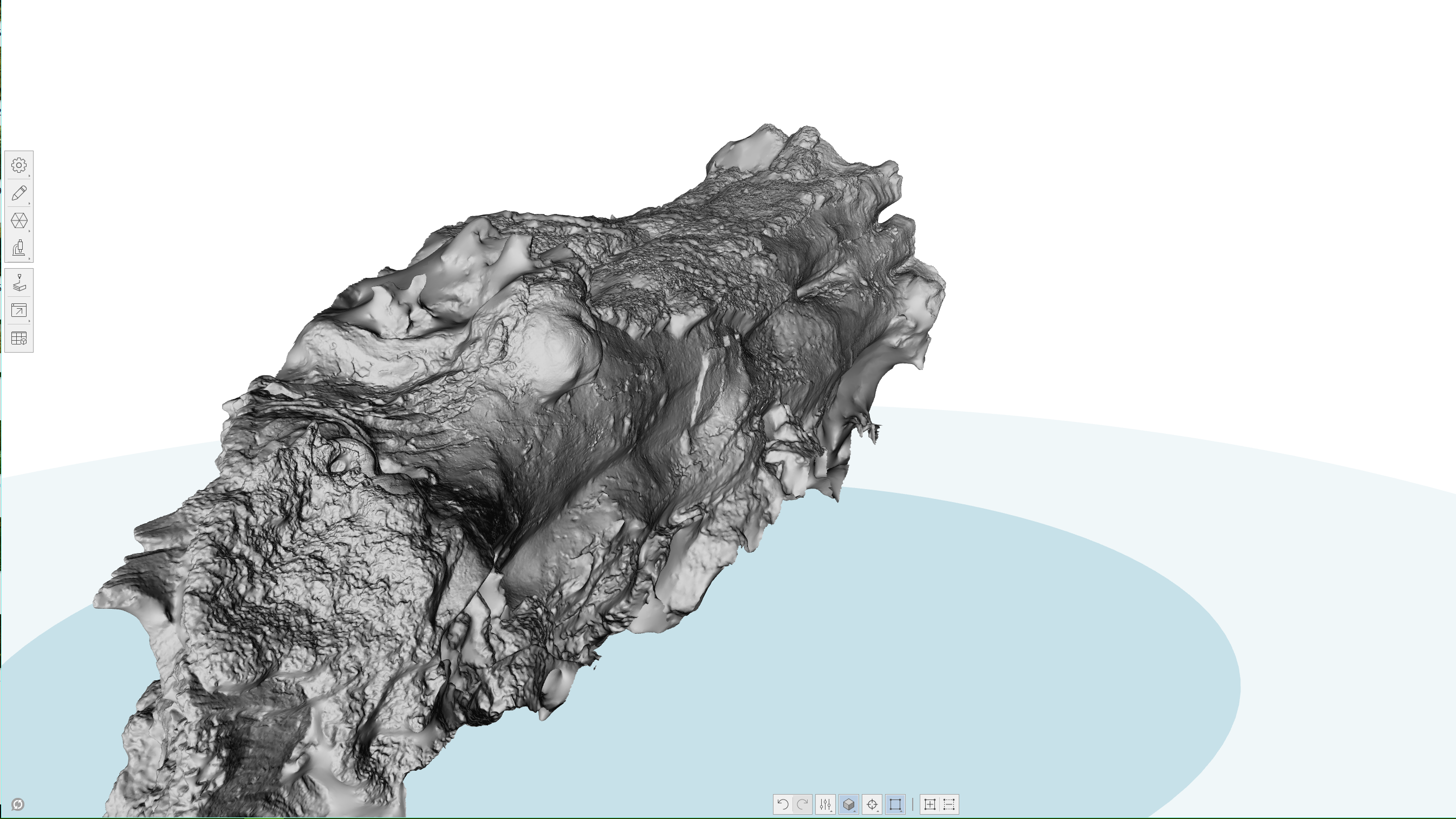Open the measurement table tool

click(19, 339)
